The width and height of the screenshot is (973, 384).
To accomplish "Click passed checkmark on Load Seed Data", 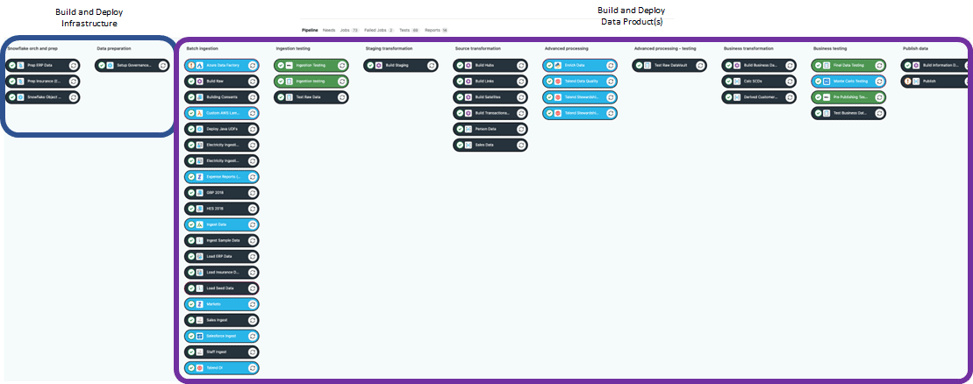I will (191, 288).
